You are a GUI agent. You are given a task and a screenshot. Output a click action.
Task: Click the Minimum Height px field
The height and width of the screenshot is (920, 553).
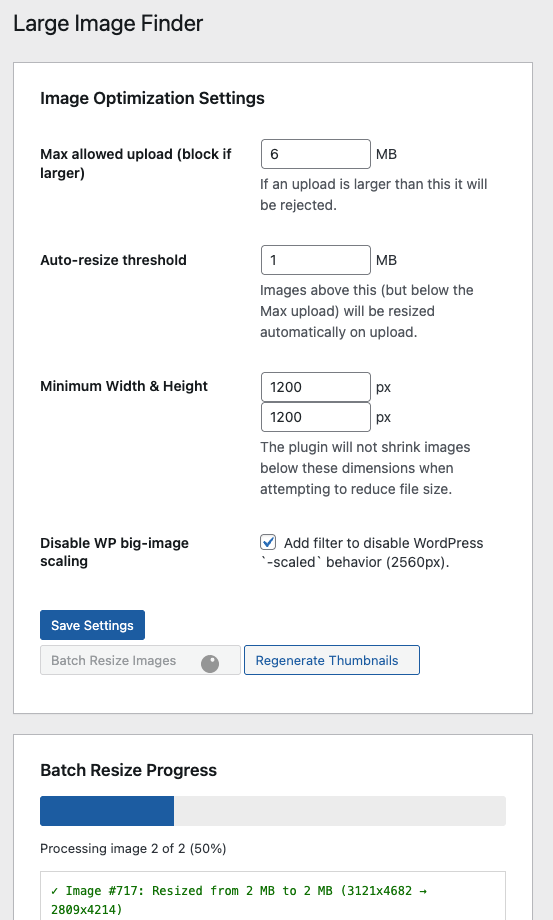315,417
